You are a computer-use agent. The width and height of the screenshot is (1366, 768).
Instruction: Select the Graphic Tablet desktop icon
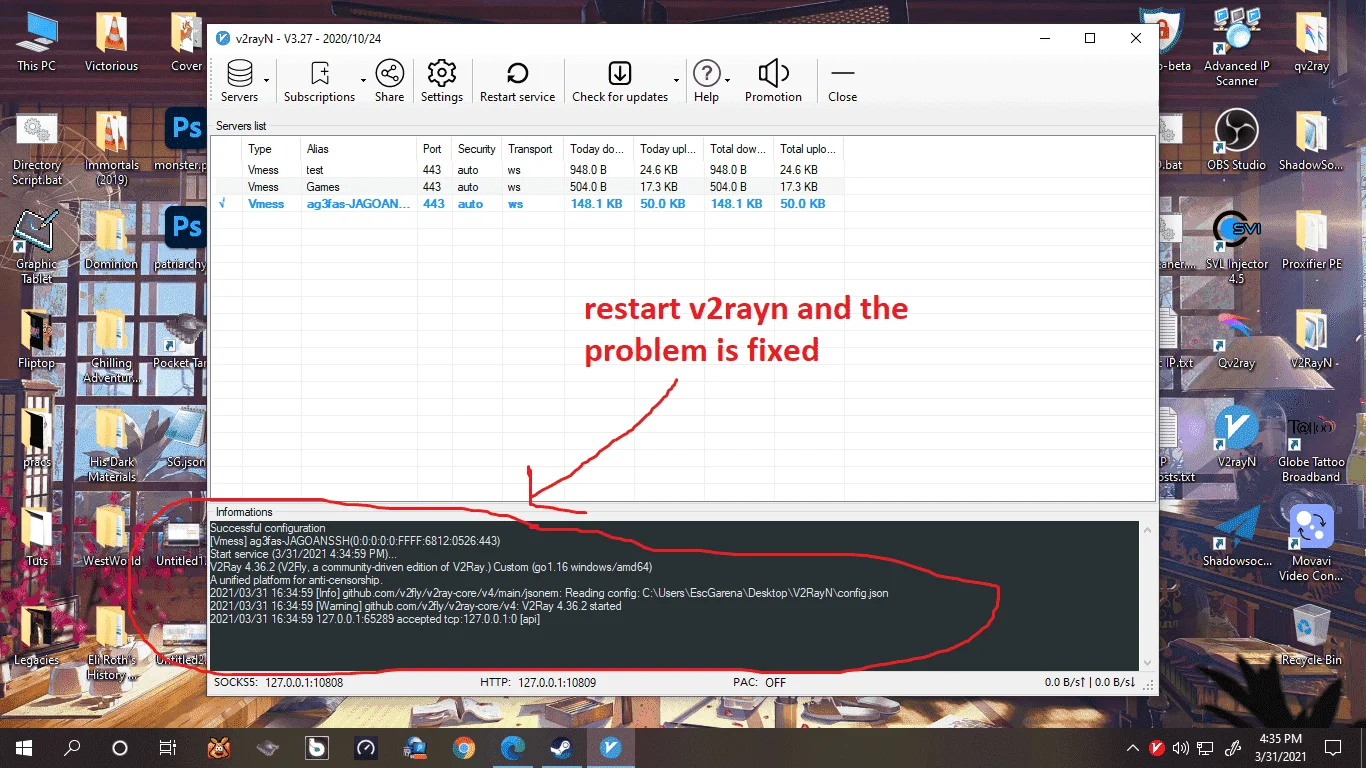[37, 248]
